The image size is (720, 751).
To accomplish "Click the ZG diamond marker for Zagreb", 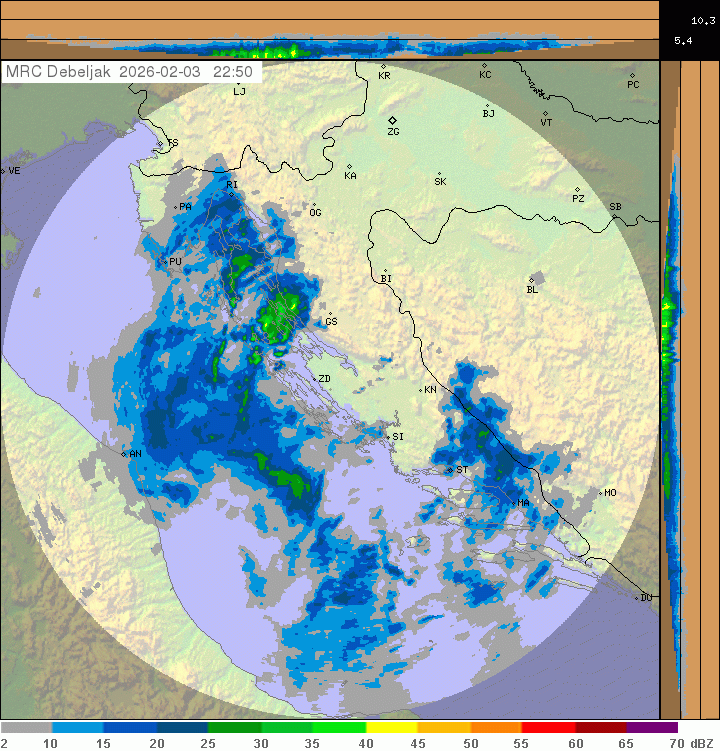I will [392, 120].
